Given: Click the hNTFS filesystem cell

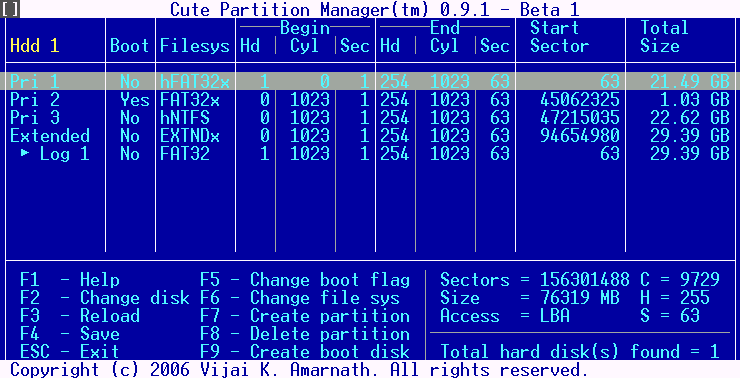Looking at the screenshot, I should pyautogui.click(x=185, y=118).
